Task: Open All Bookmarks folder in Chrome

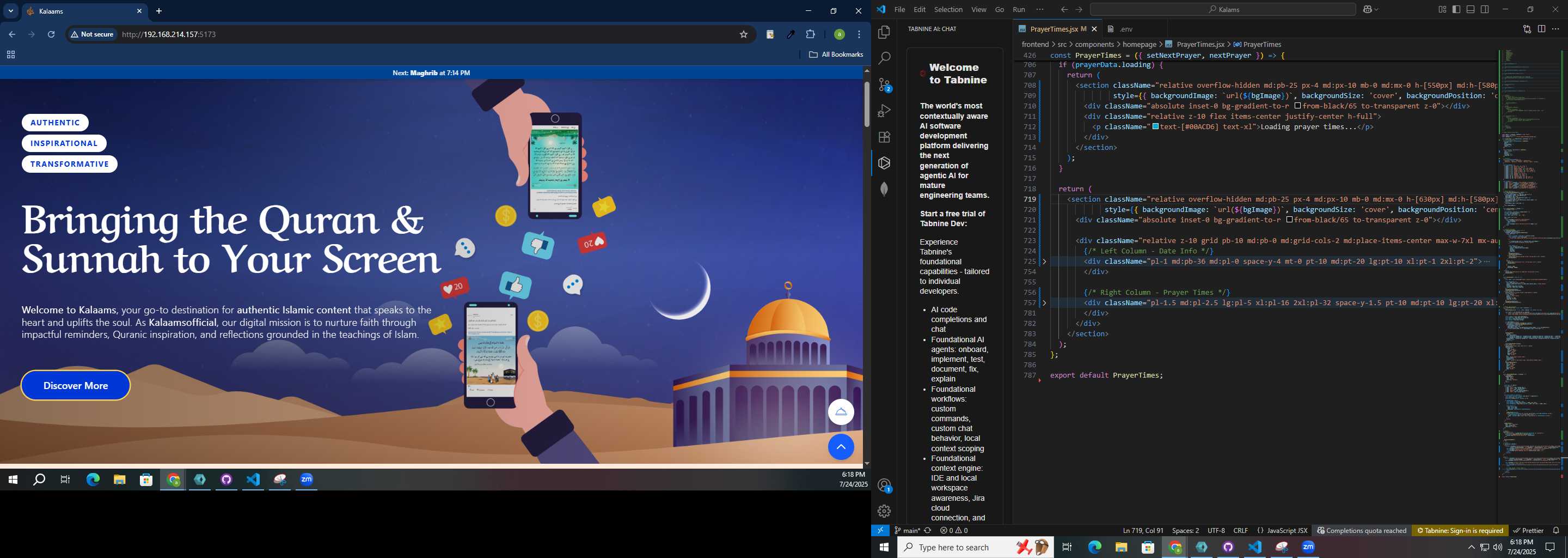Action: (x=836, y=55)
